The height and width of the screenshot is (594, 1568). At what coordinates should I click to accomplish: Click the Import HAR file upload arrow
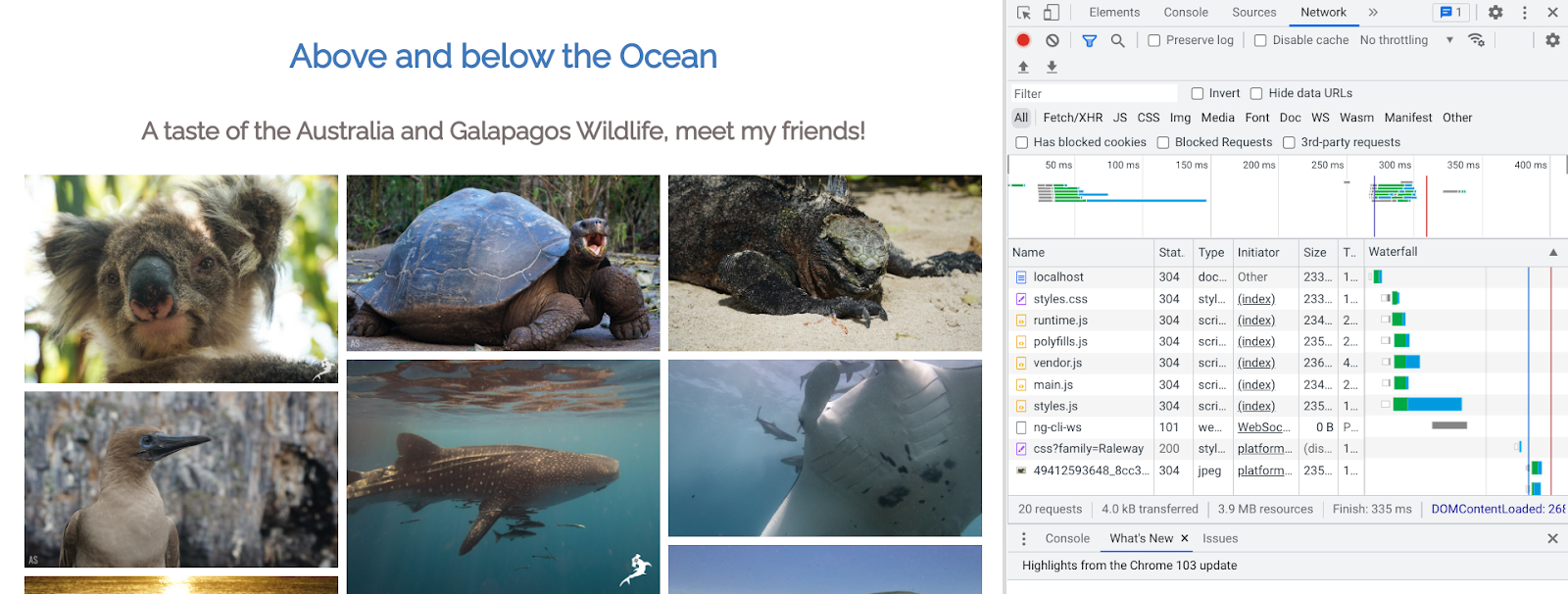point(1023,67)
